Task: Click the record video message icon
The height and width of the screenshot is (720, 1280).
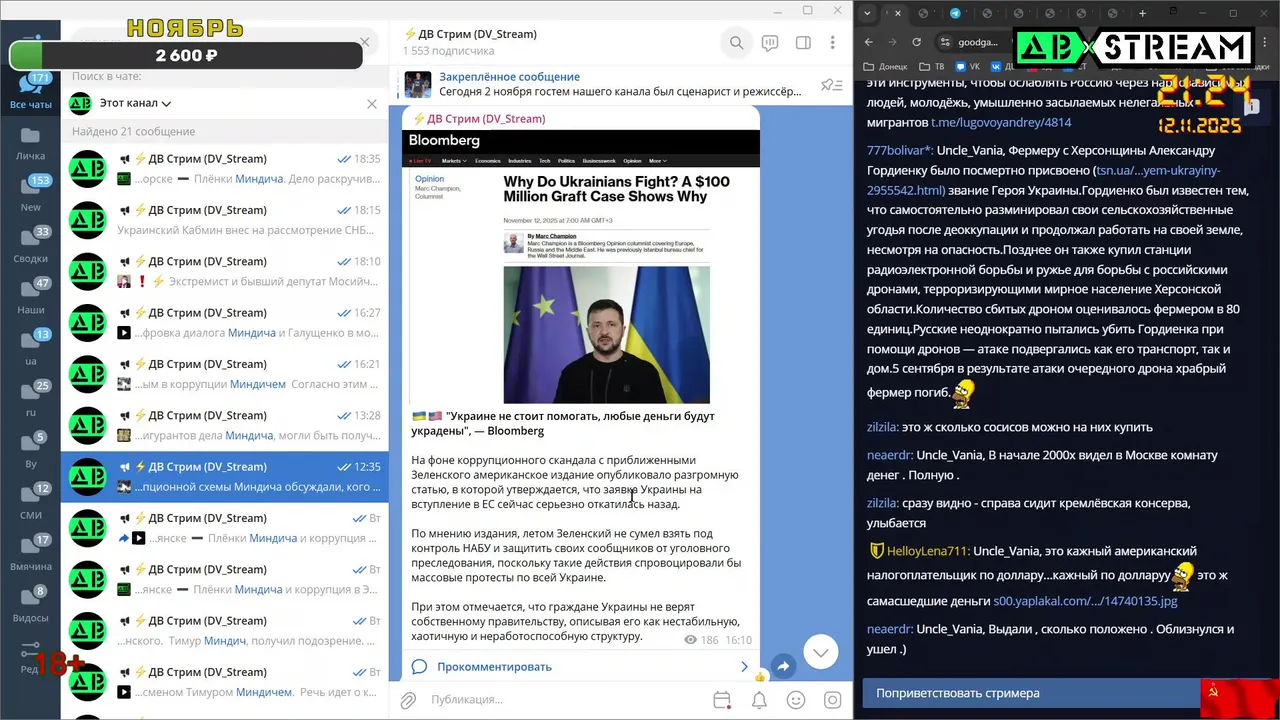Action: pyautogui.click(x=832, y=700)
